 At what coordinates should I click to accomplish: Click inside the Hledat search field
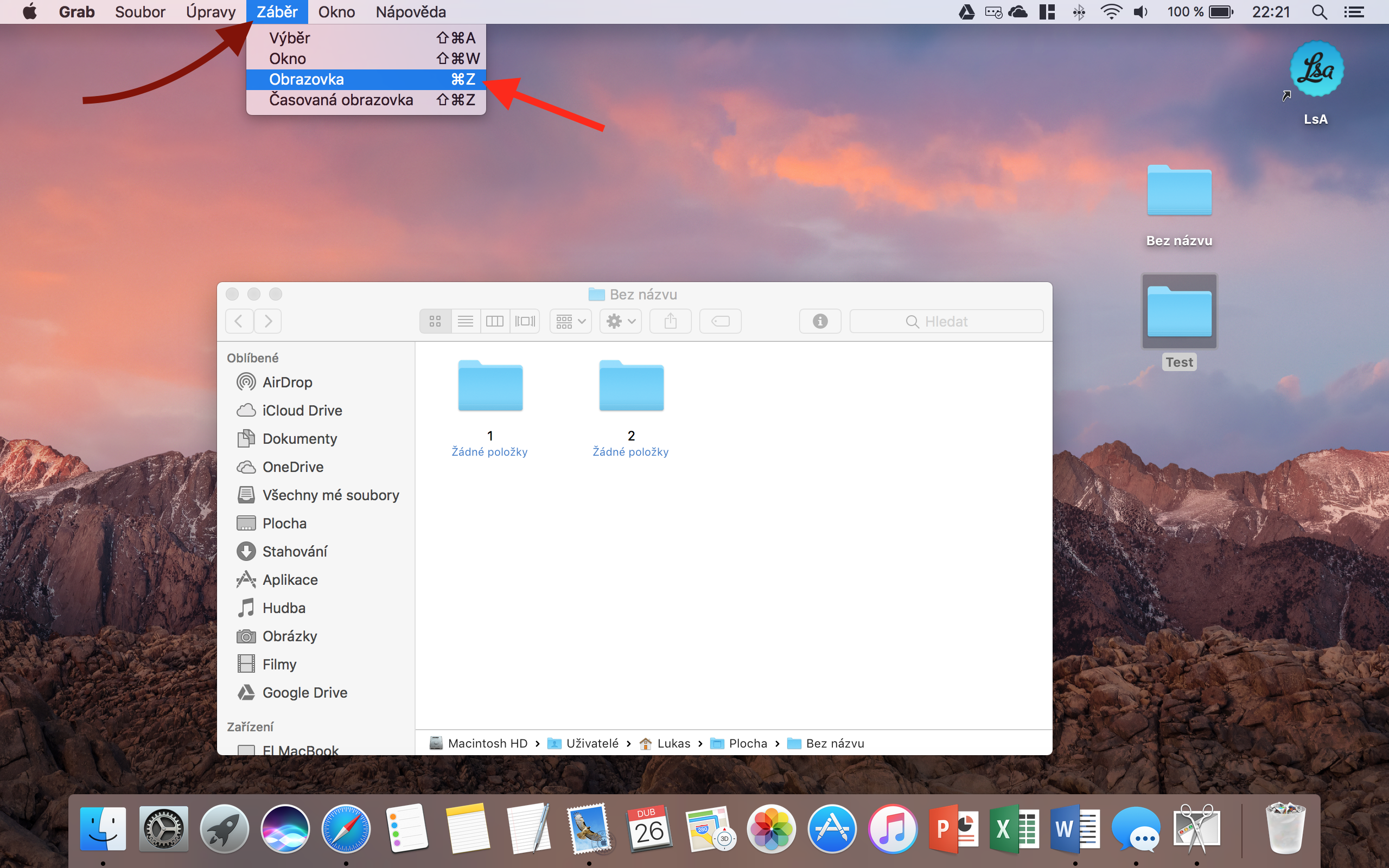946,321
